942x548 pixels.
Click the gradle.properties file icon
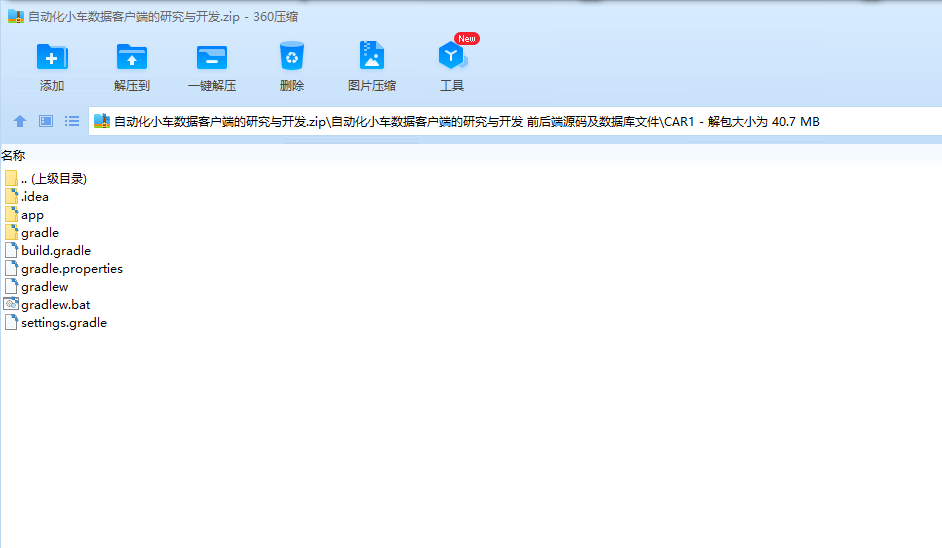click(11, 269)
